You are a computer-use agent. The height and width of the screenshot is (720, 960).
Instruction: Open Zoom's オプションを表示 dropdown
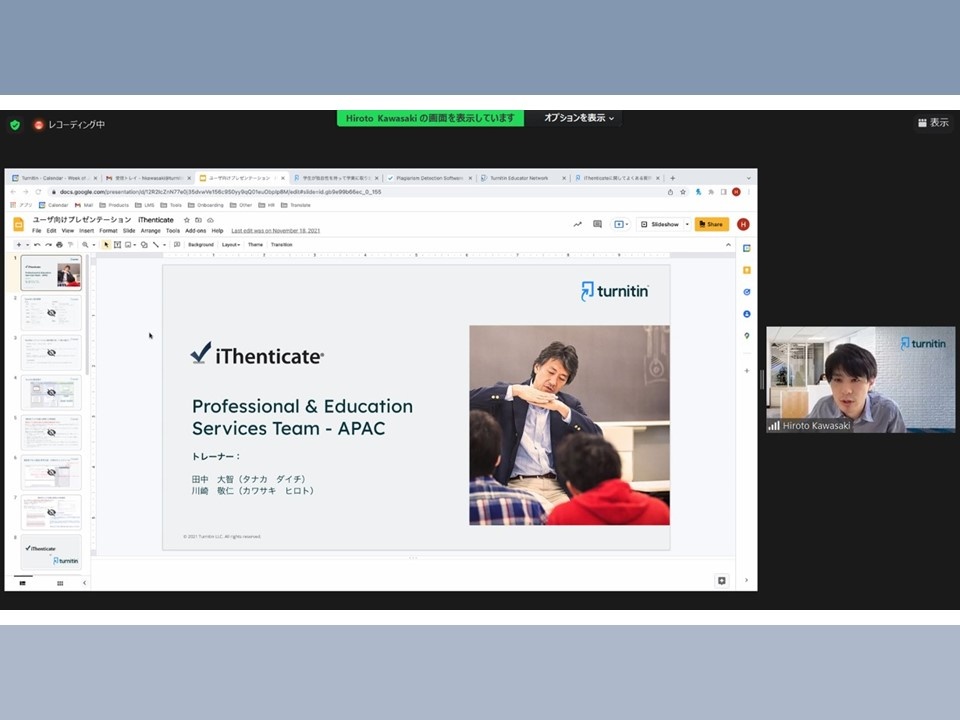[579, 118]
